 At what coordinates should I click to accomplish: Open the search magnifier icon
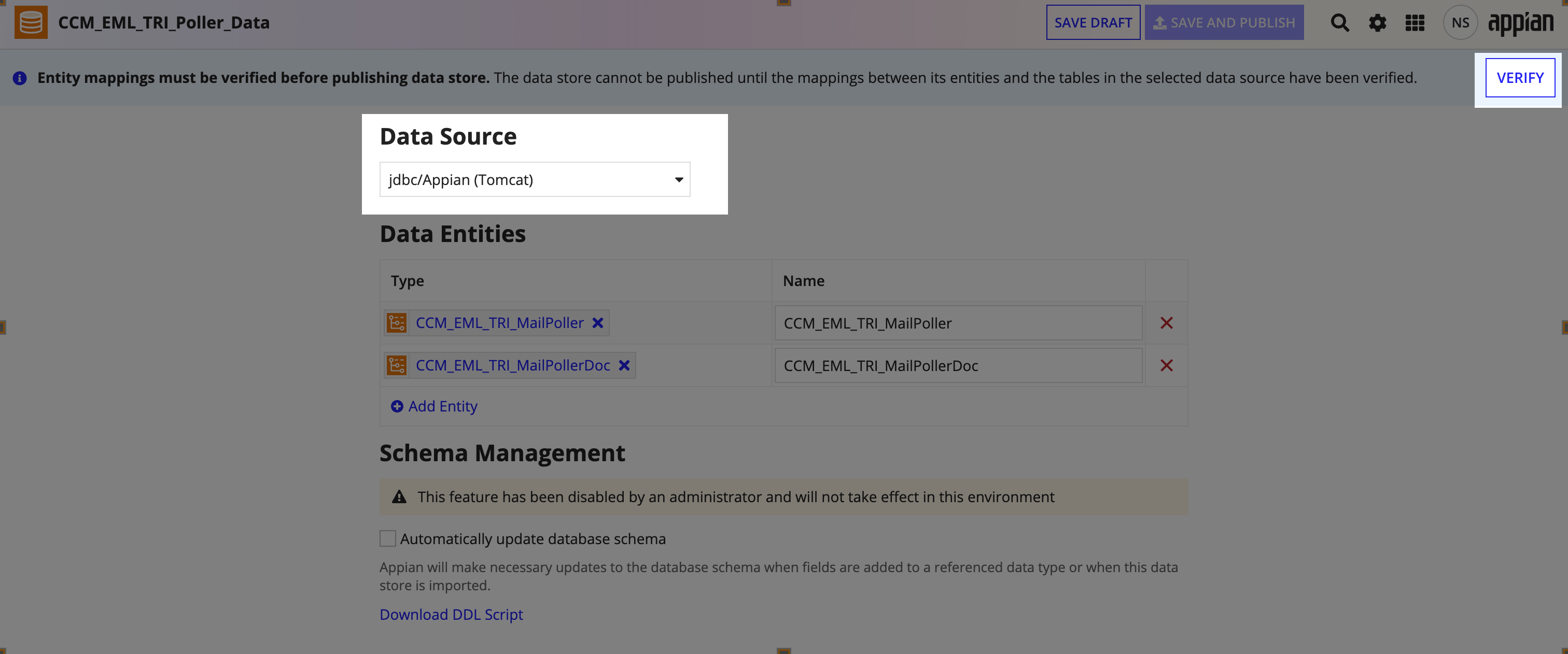tap(1340, 23)
